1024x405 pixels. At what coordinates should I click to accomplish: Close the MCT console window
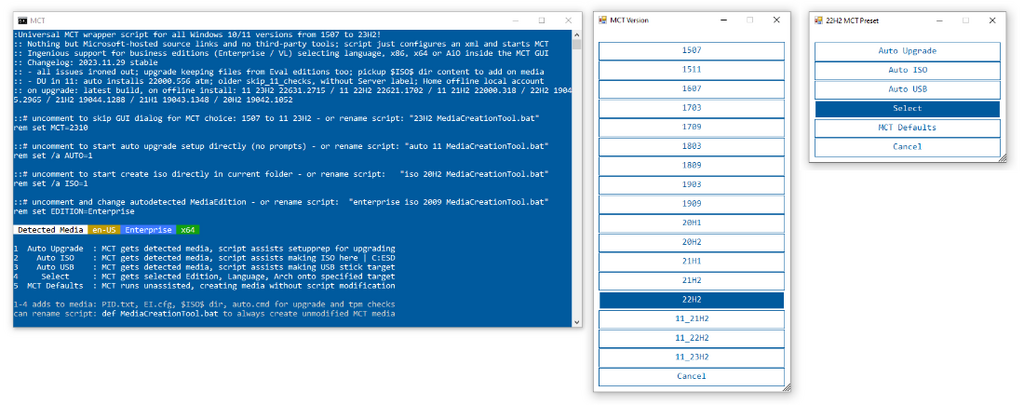[568, 21]
